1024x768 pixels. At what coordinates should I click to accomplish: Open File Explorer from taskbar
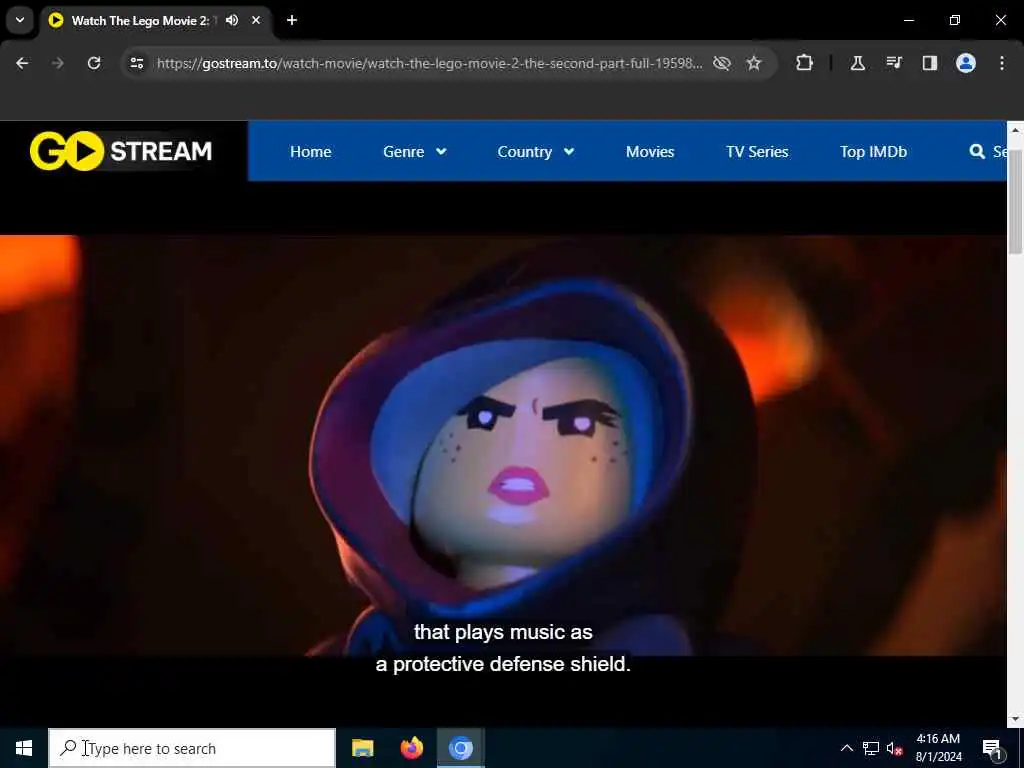(x=362, y=748)
